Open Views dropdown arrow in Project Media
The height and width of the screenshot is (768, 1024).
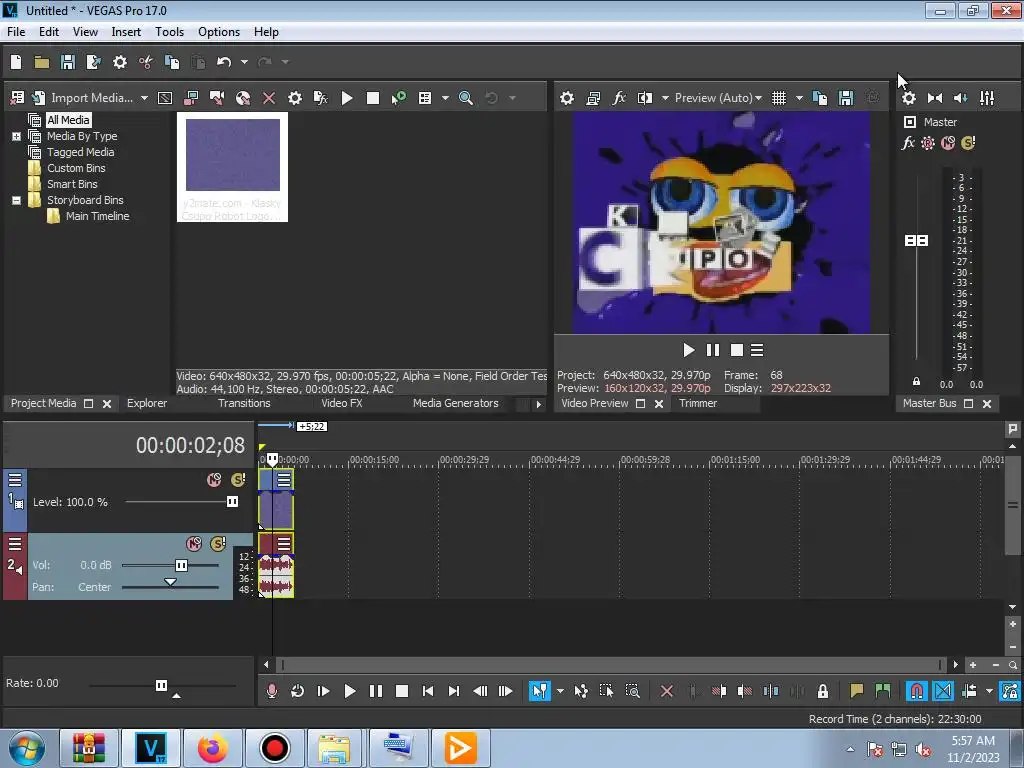(x=445, y=98)
